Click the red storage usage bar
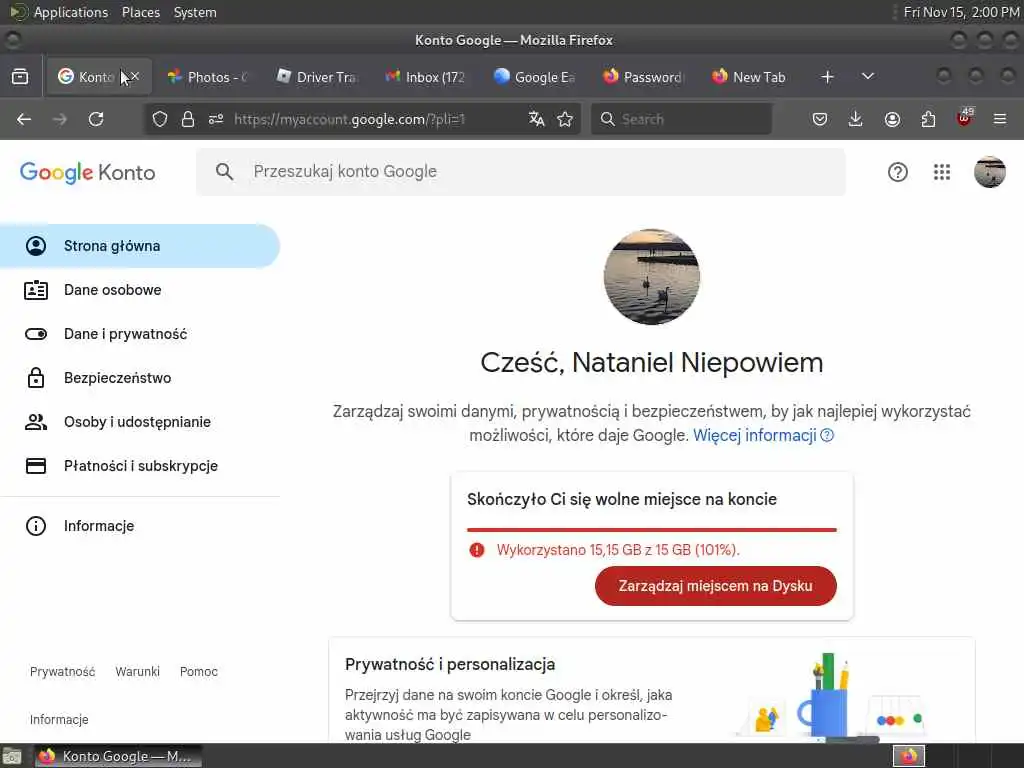Screen dimensions: 1024x768 651,530
